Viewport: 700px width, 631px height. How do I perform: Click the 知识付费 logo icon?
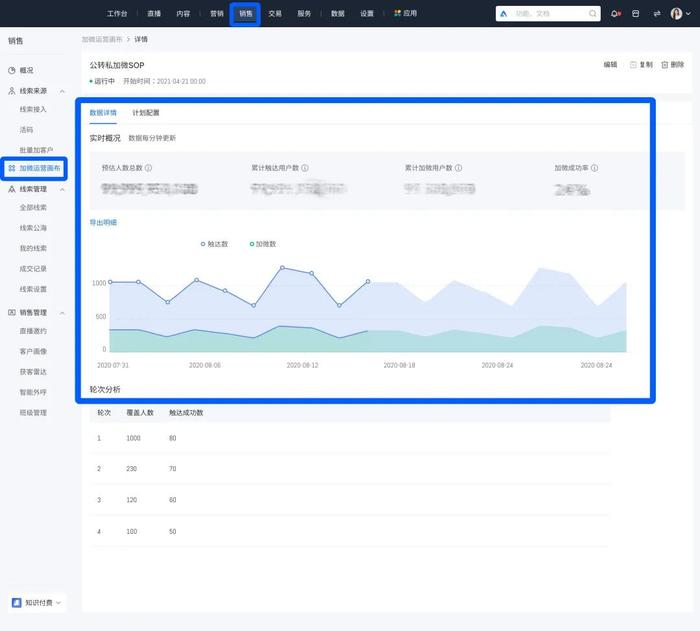[17, 602]
